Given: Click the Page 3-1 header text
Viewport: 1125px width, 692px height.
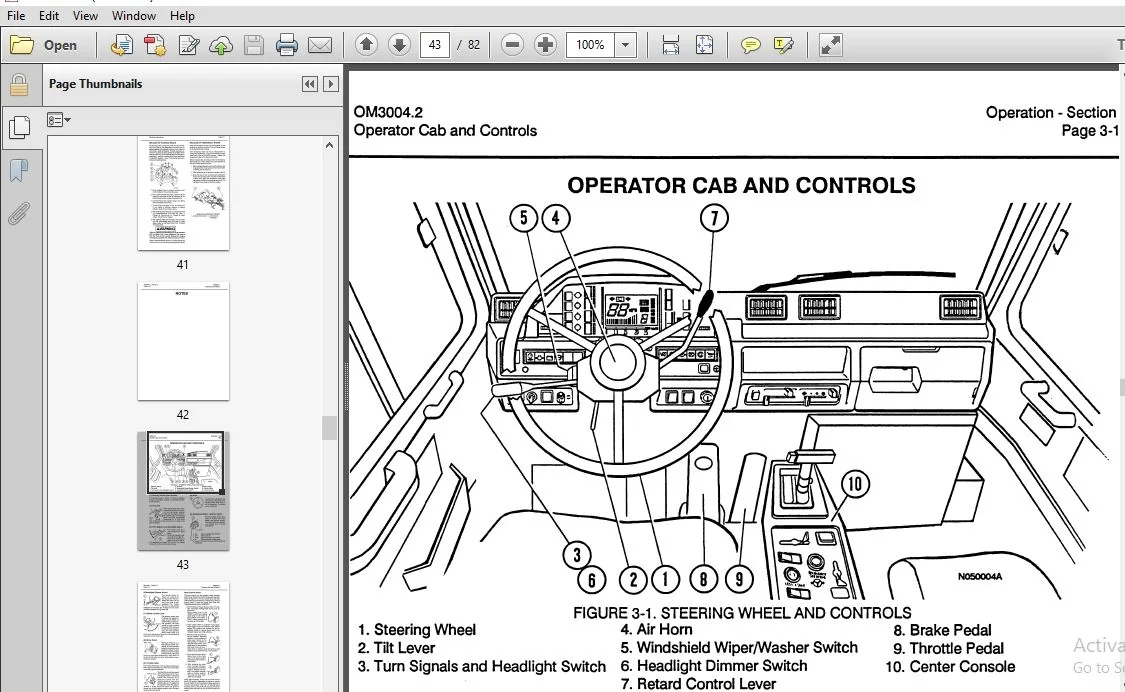Looking at the screenshot, I should pos(1090,131).
